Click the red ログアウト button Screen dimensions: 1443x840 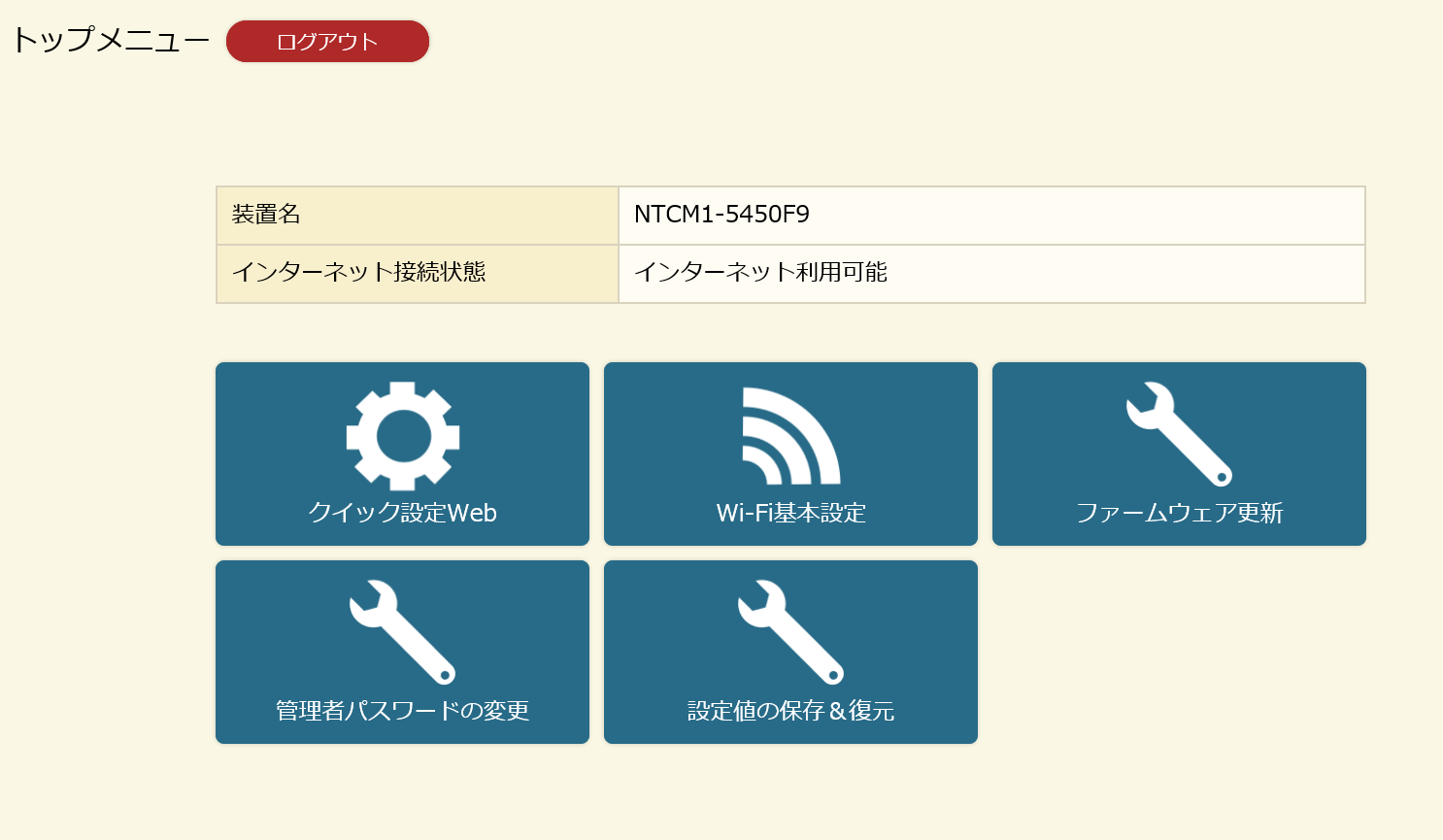(x=327, y=42)
